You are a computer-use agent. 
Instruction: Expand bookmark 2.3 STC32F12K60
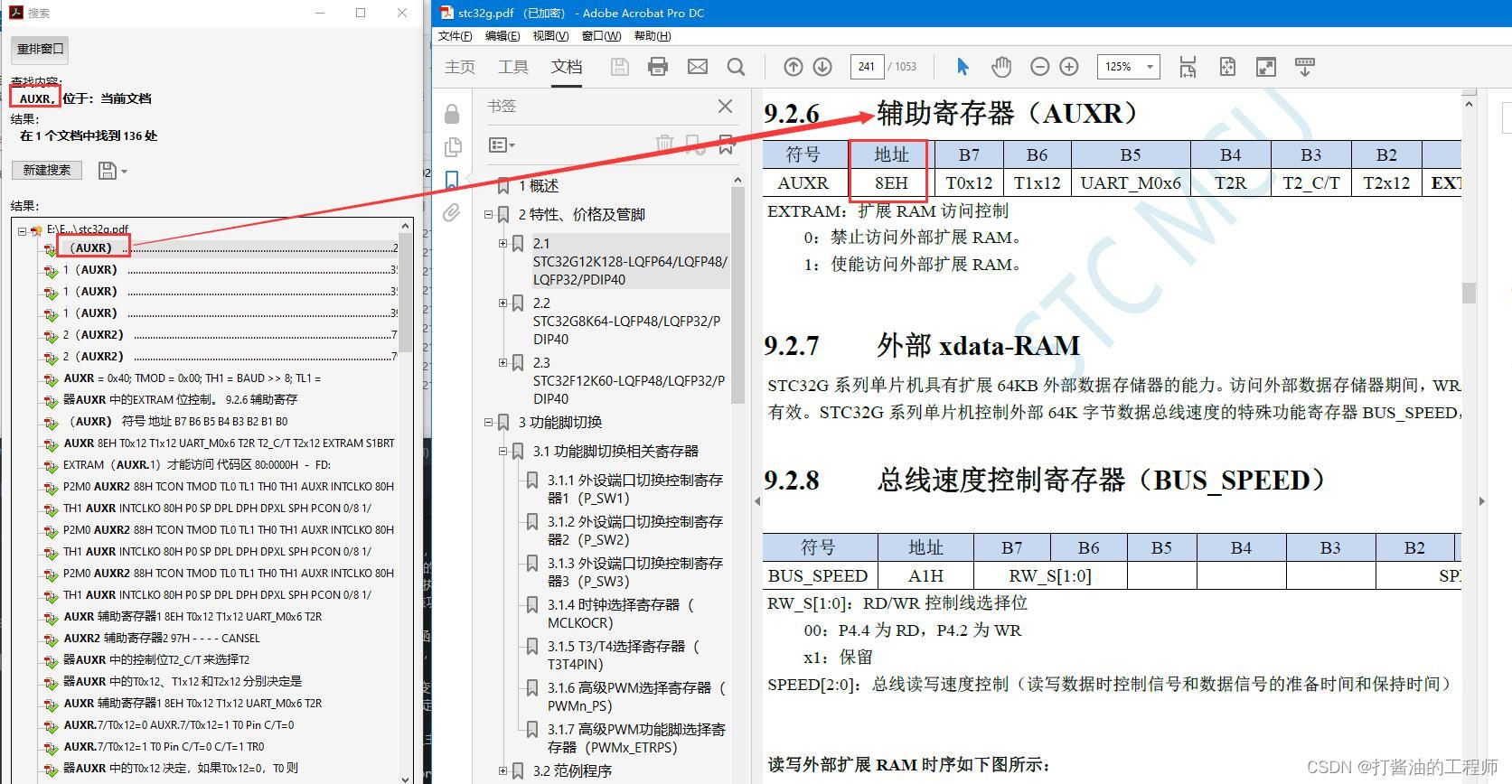(x=502, y=362)
